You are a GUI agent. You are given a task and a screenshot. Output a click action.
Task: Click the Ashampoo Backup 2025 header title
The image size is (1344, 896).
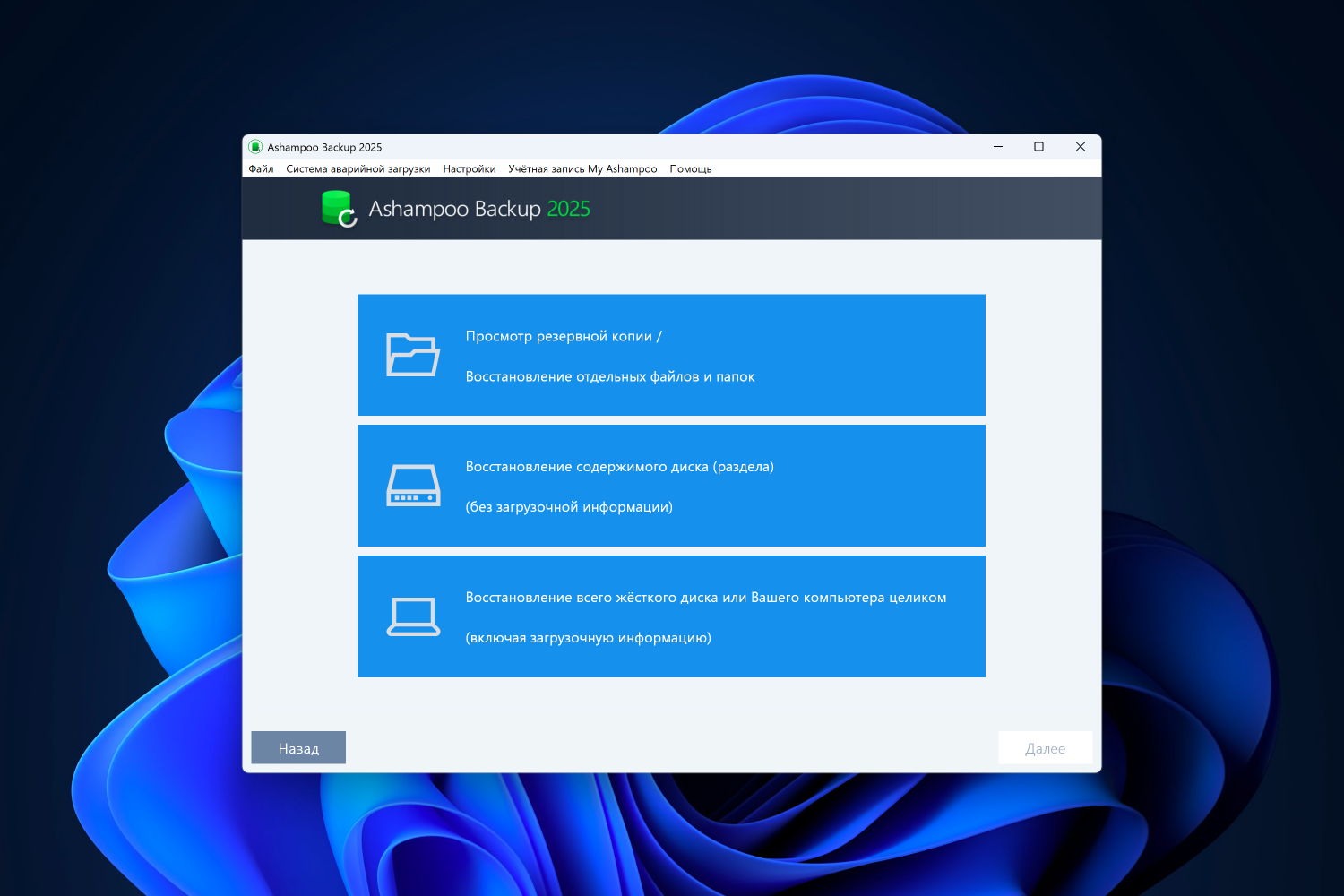click(x=479, y=209)
